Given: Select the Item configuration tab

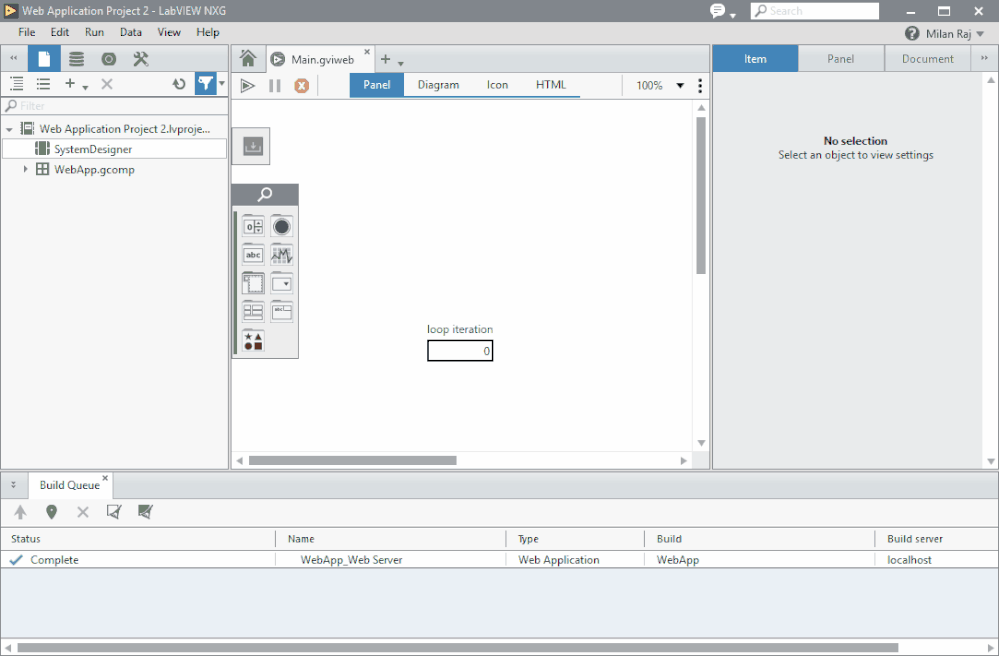Looking at the screenshot, I should pos(755,59).
